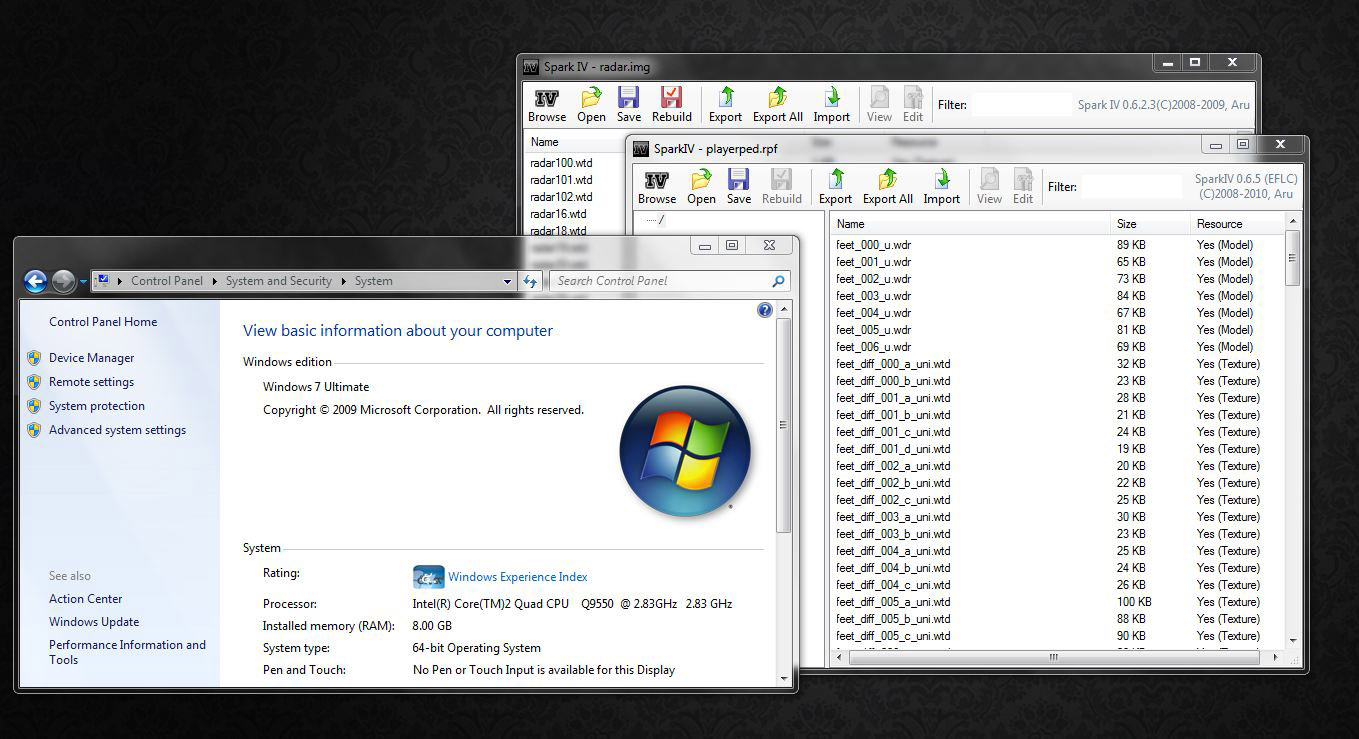The height and width of the screenshot is (739, 1359).
Task: Click Export All icon in playerped.rpf toolbar
Action: [887, 180]
